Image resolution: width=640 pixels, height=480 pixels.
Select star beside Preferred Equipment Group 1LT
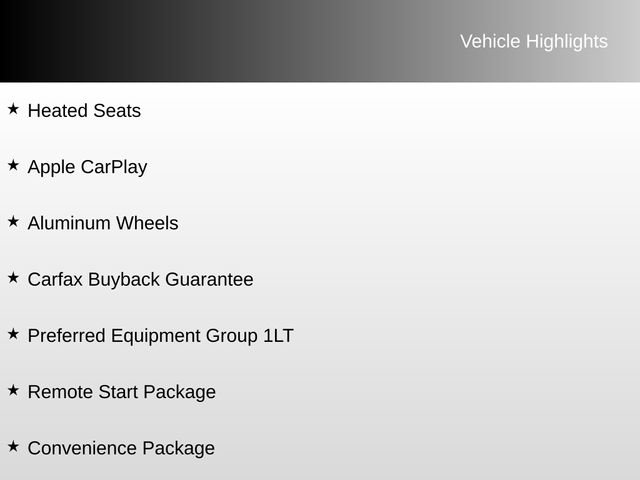click(13, 333)
